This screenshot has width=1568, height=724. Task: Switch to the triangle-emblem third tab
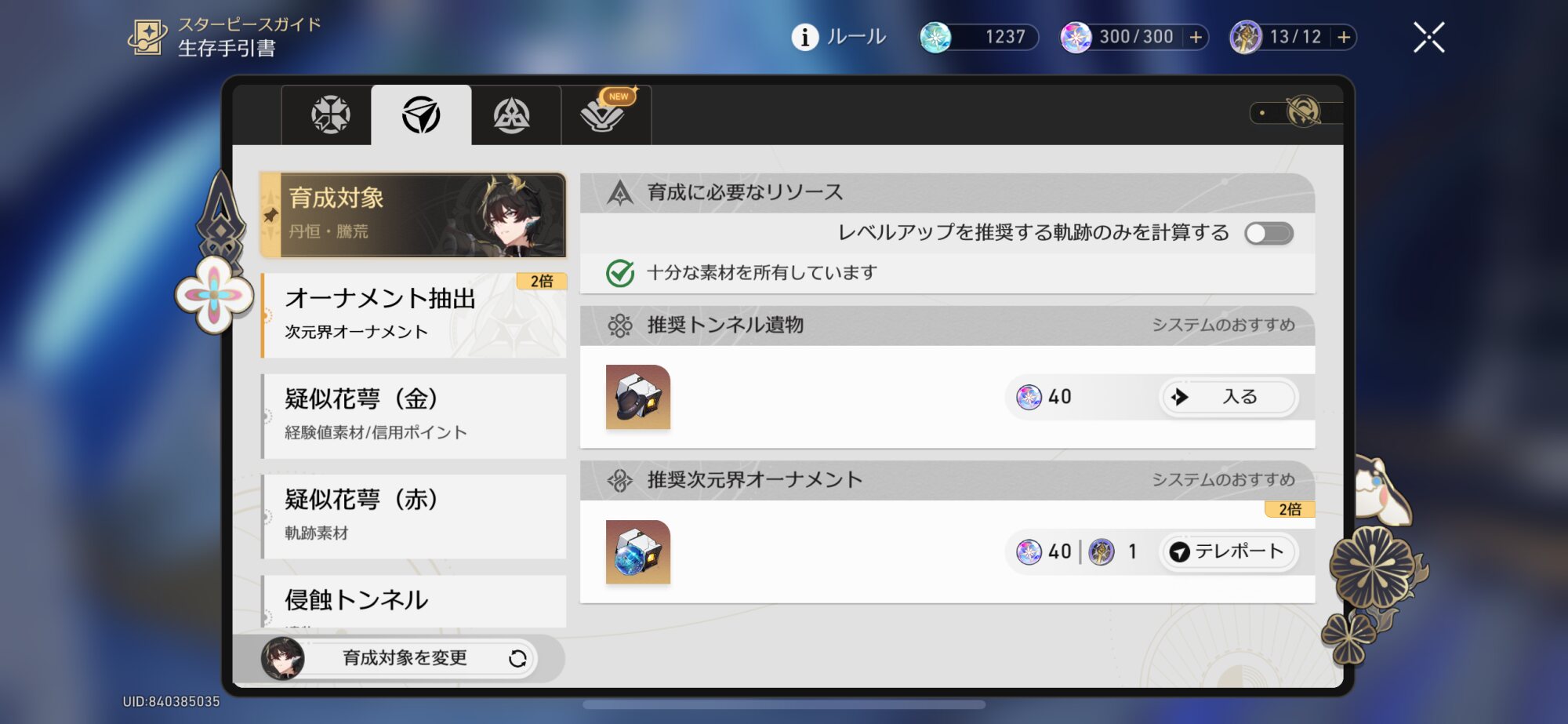tap(511, 115)
